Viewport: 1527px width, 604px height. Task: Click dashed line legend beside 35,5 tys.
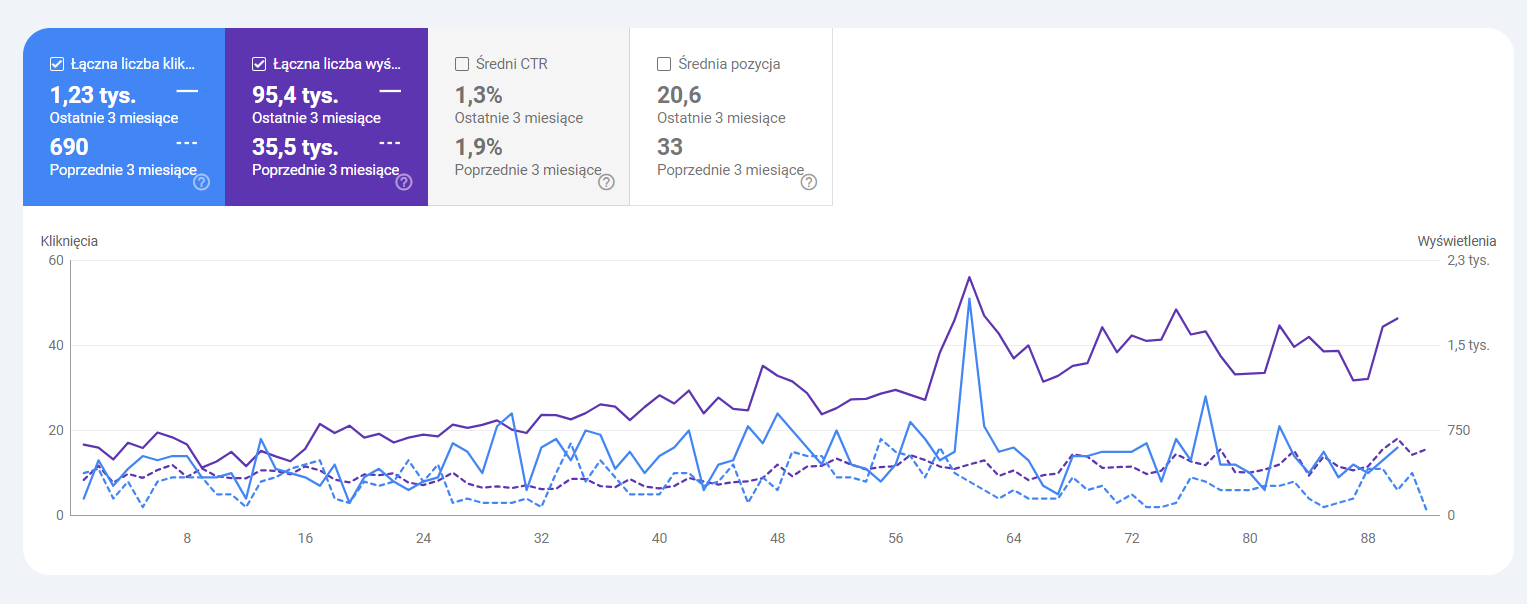390,142
